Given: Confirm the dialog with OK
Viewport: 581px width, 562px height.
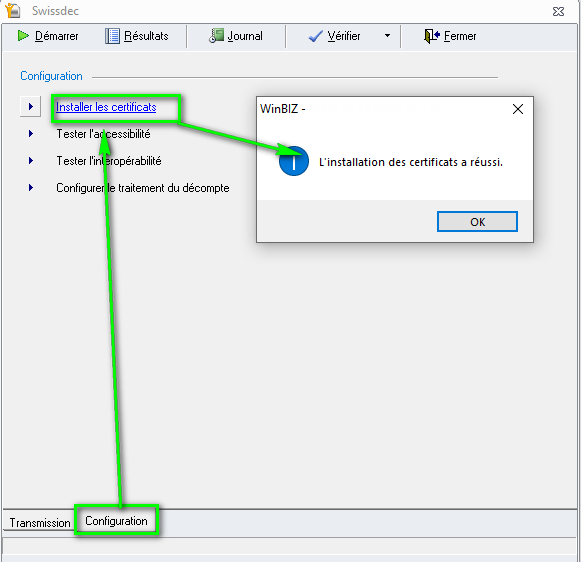Looking at the screenshot, I should point(477,222).
